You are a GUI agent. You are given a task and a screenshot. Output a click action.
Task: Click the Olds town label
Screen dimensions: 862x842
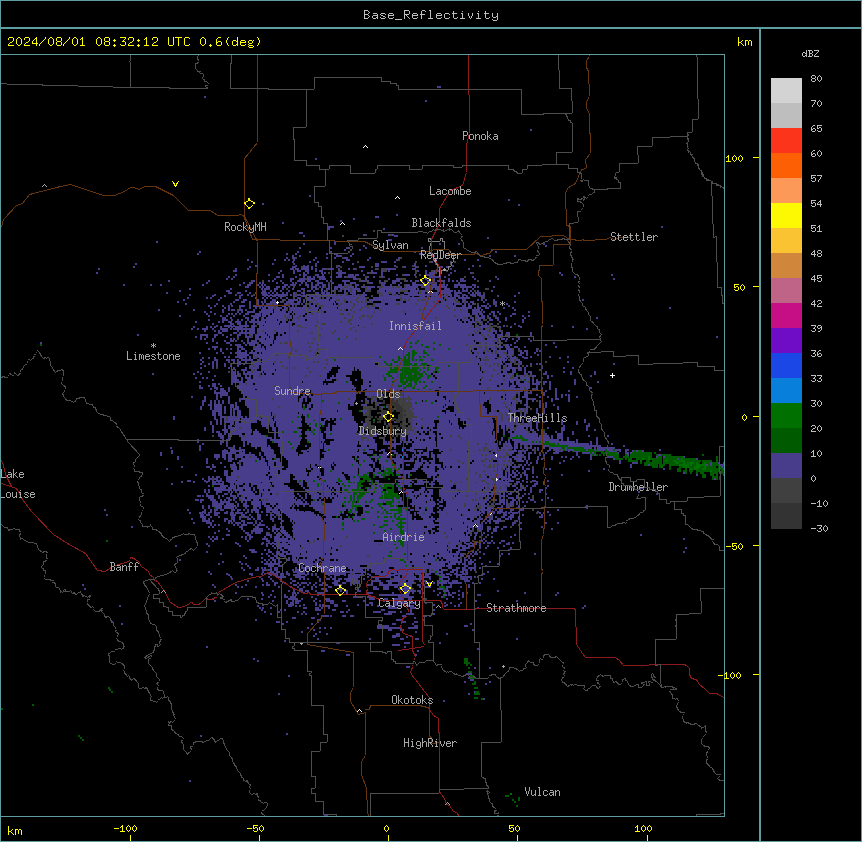click(388, 394)
